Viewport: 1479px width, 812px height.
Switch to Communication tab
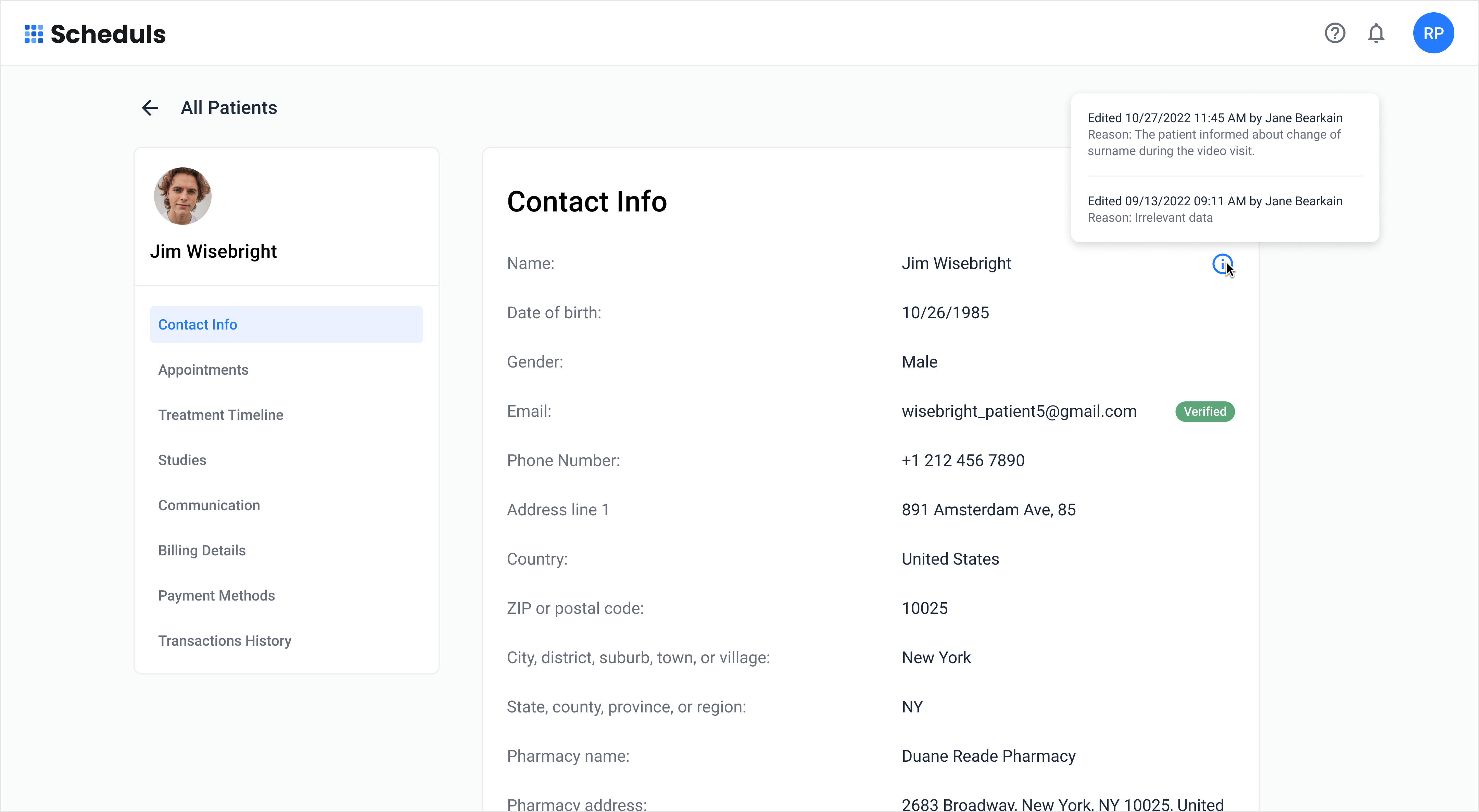click(209, 505)
